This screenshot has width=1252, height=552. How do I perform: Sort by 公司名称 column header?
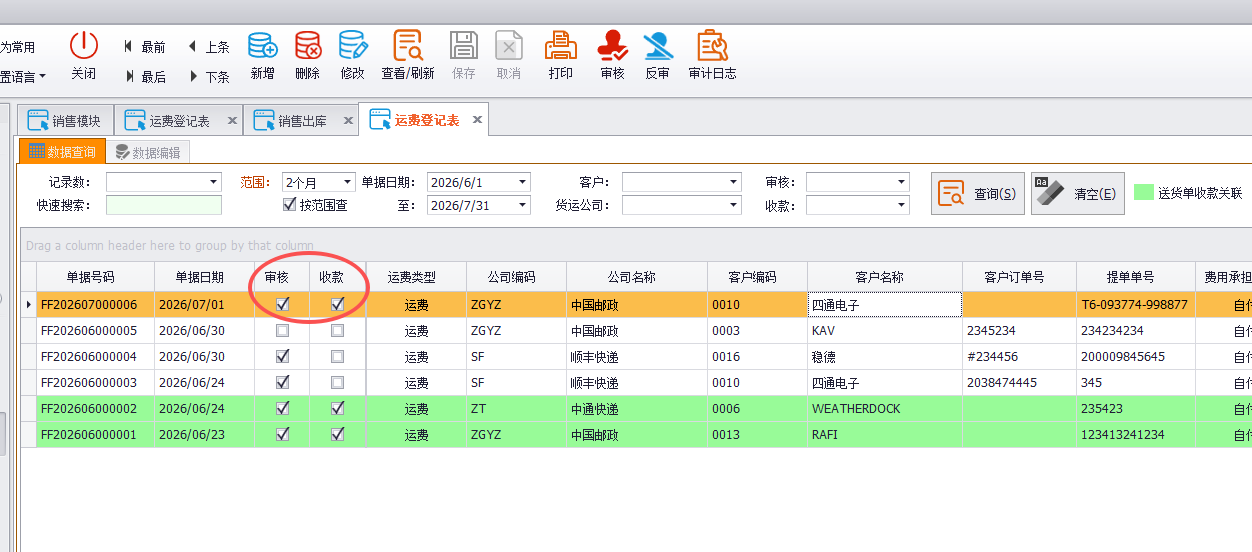point(637,277)
